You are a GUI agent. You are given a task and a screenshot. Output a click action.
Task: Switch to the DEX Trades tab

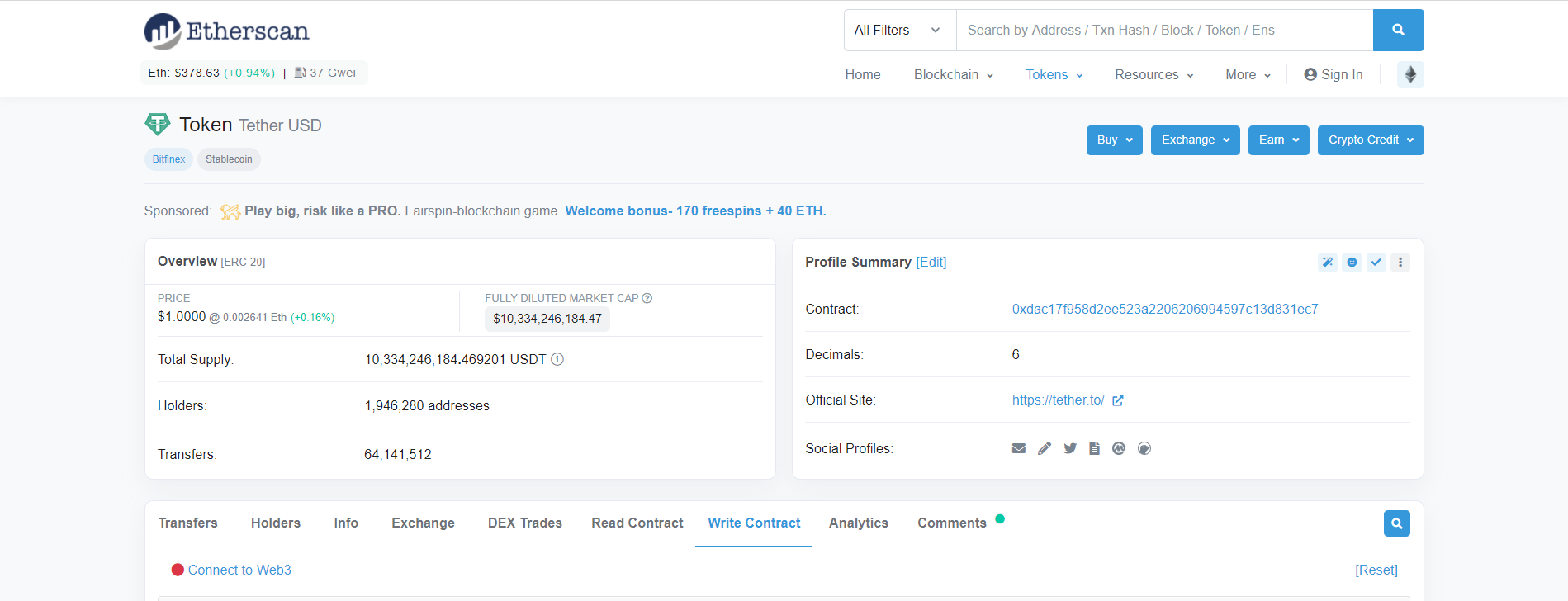coord(525,523)
